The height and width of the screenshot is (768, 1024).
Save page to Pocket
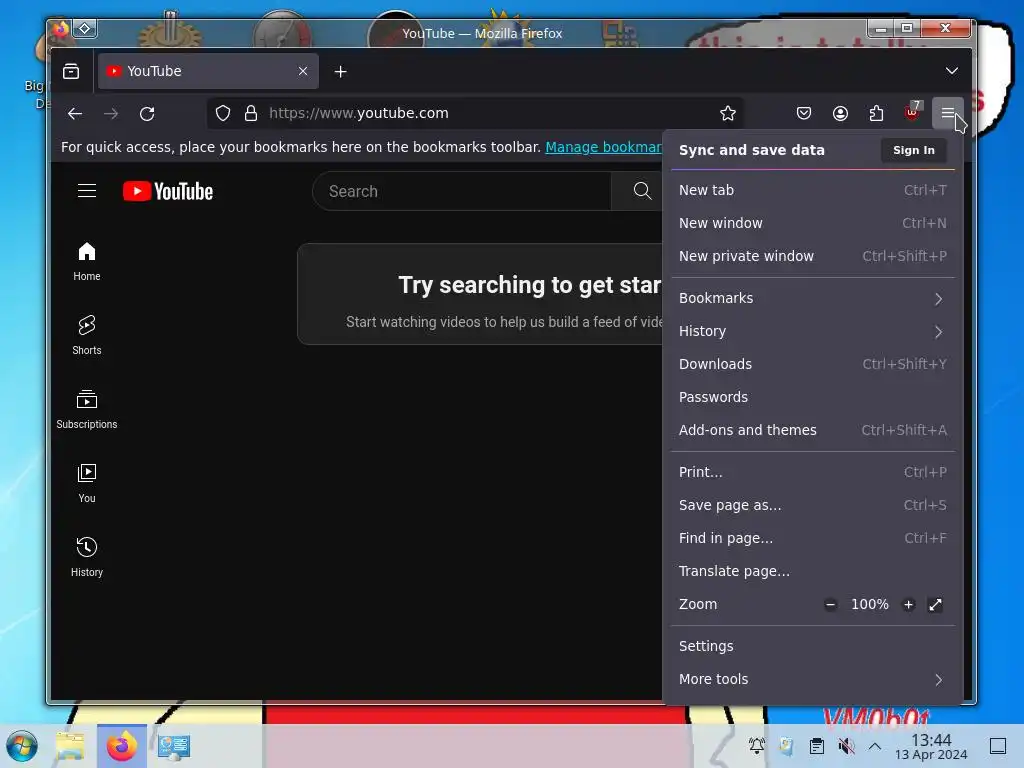[x=804, y=114]
